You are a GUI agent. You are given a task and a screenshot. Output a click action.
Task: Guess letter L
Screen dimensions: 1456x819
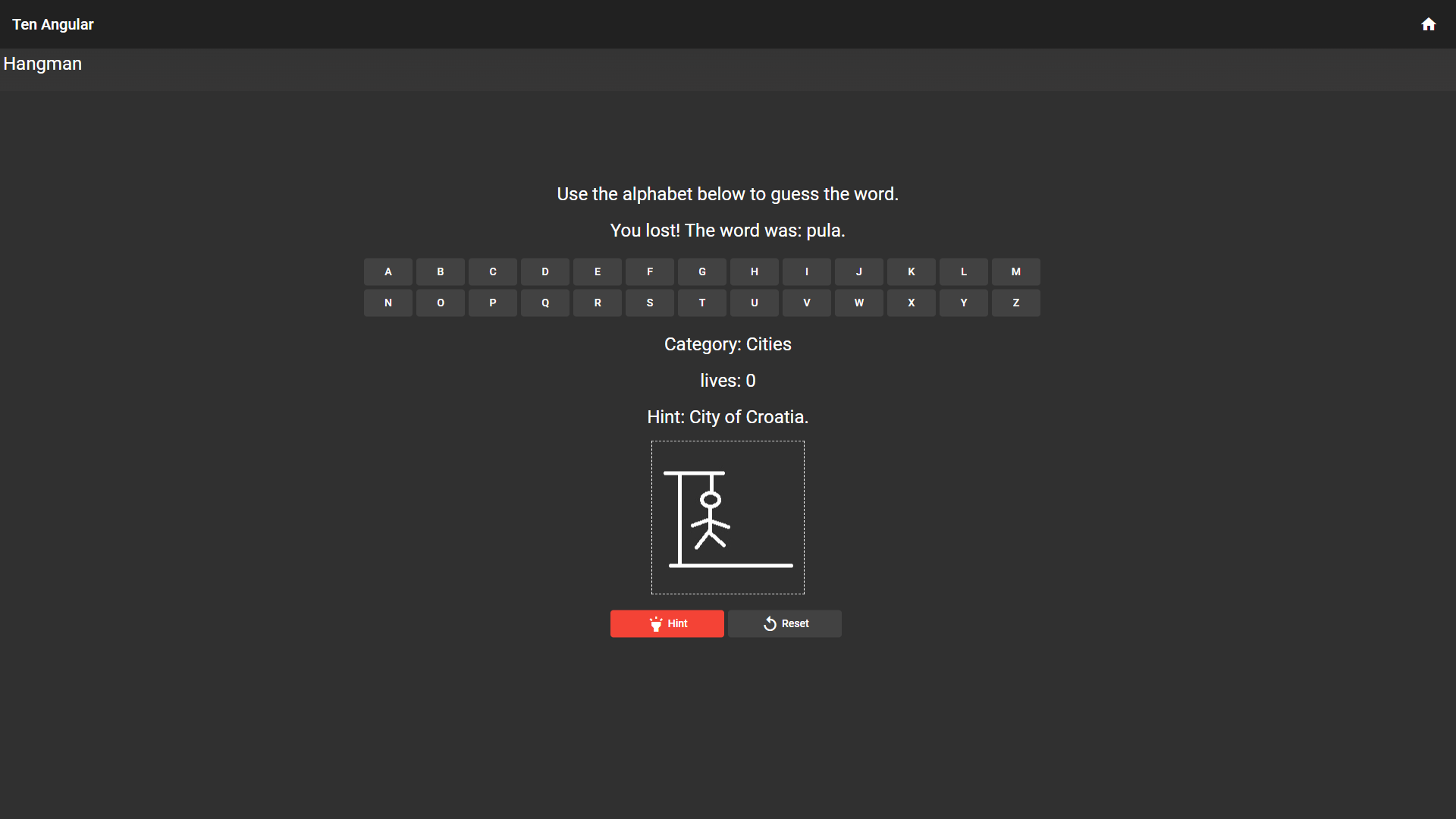(x=964, y=271)
